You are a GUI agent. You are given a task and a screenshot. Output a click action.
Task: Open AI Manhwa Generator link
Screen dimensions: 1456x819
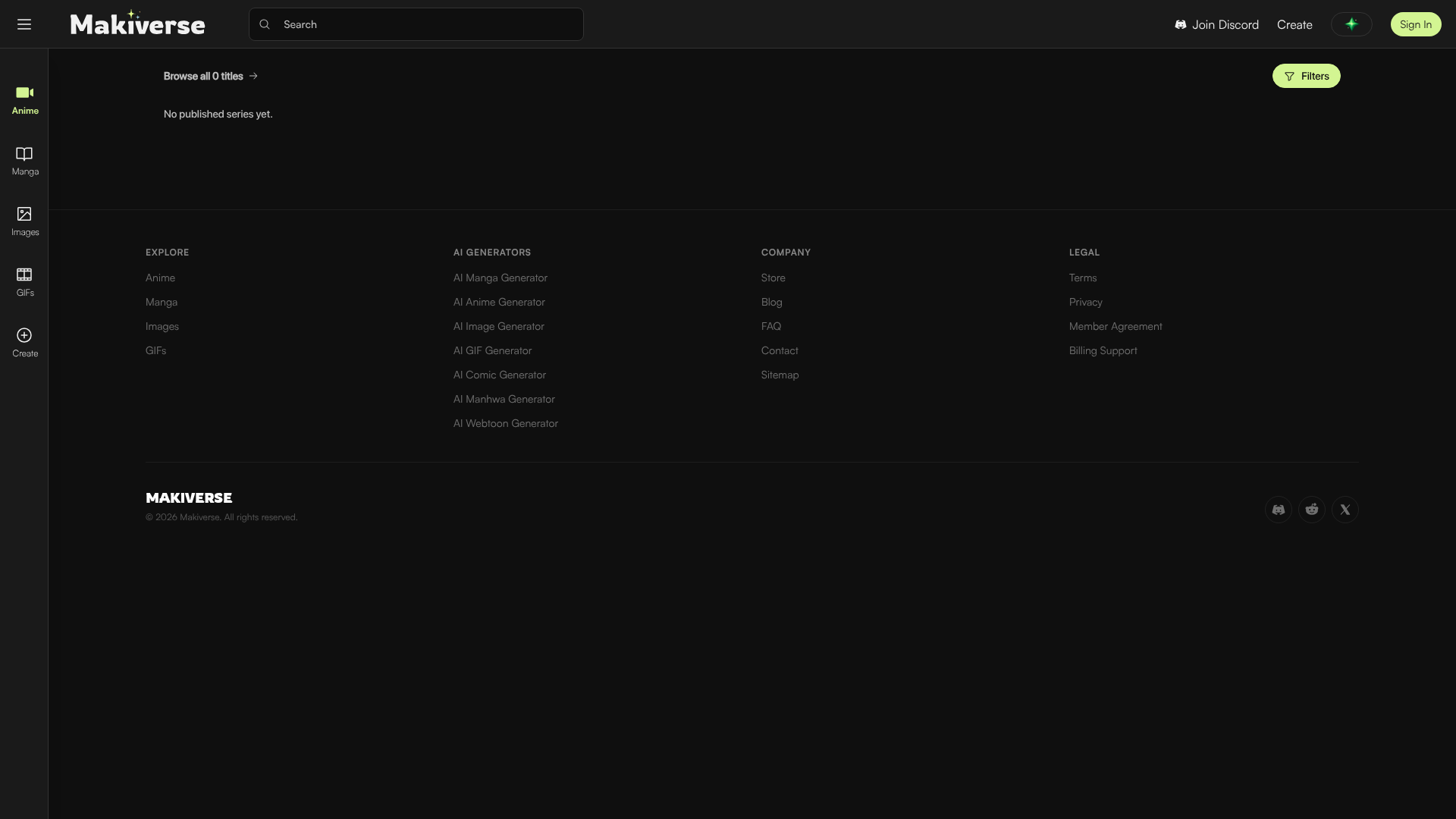(504, 399)
